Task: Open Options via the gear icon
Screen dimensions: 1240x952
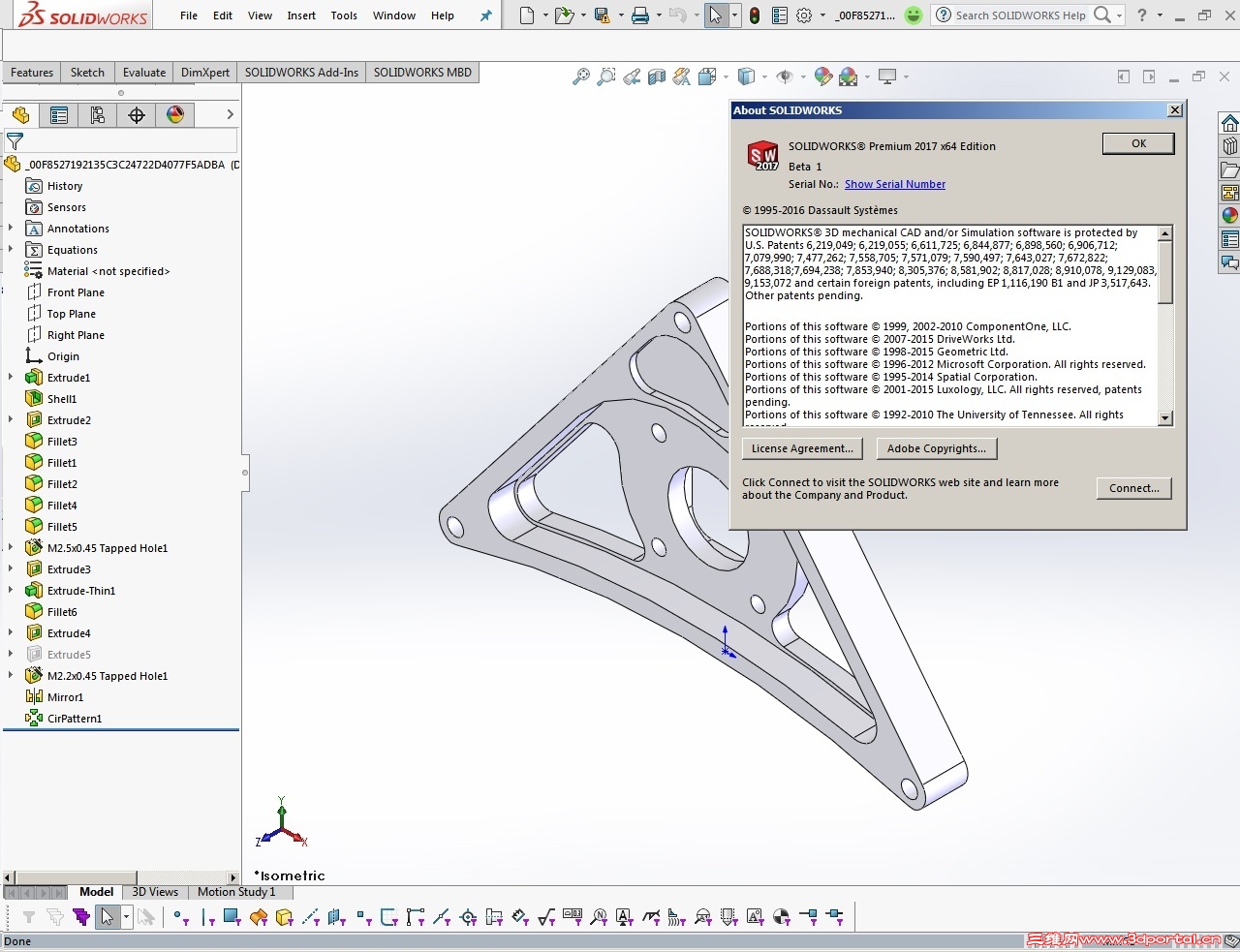Action: (x=804, y=15)
